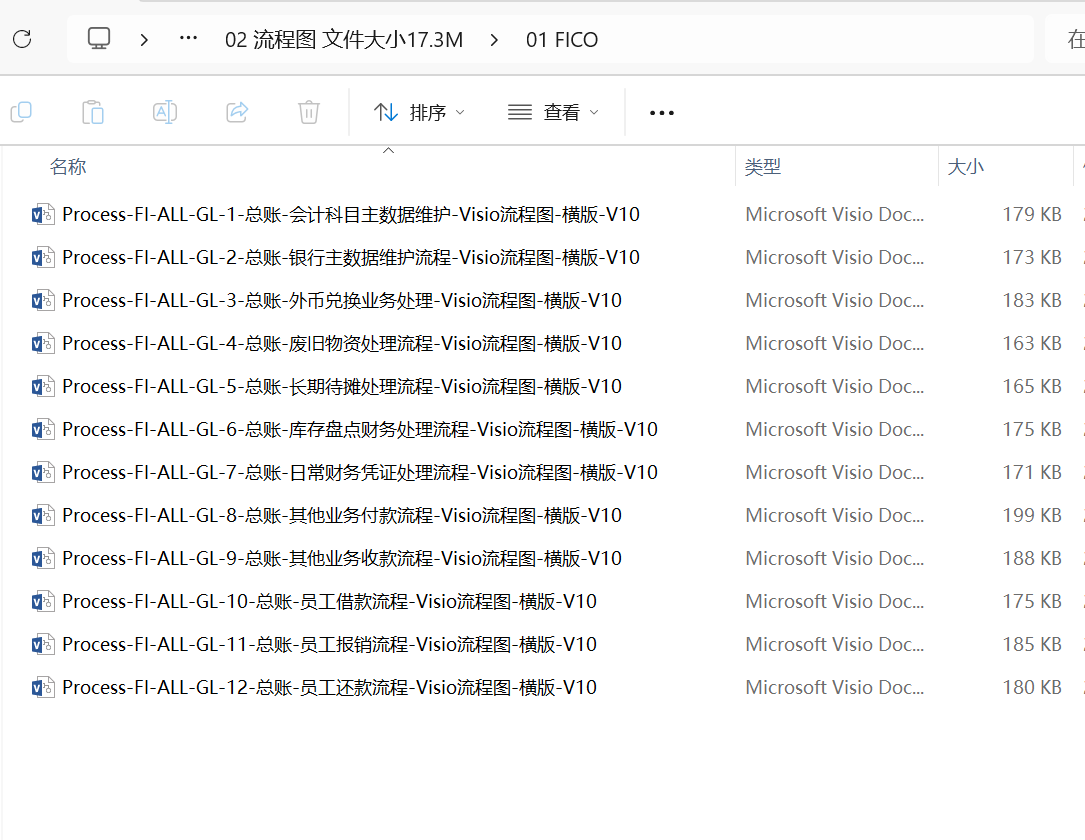Sort files by the 名称 column header
Screen dimensions: 1085x840
(68, 167)
